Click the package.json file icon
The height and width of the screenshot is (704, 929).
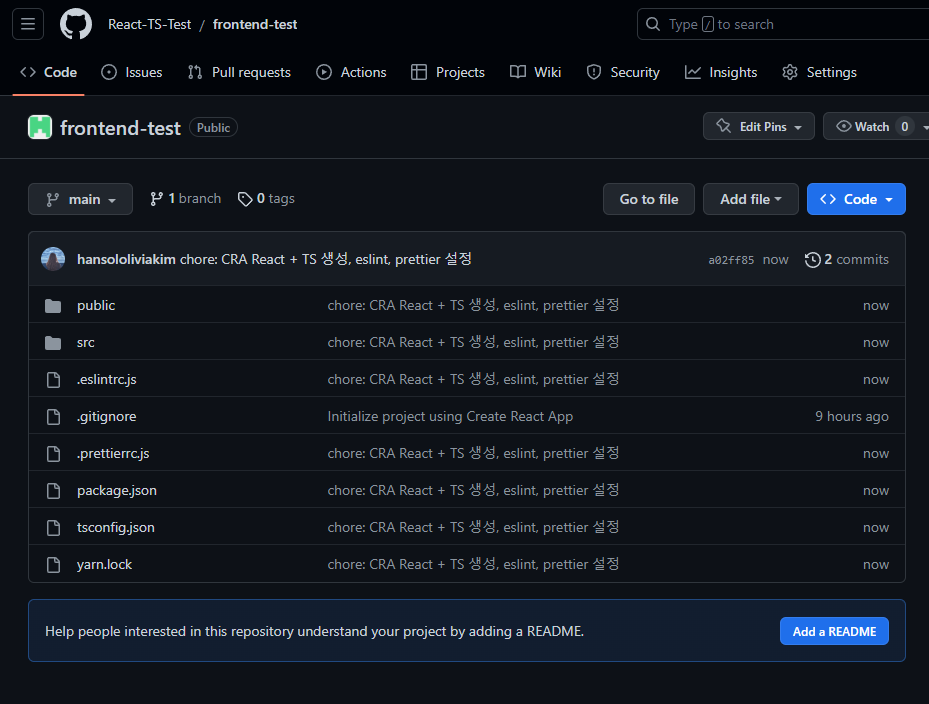53,491
